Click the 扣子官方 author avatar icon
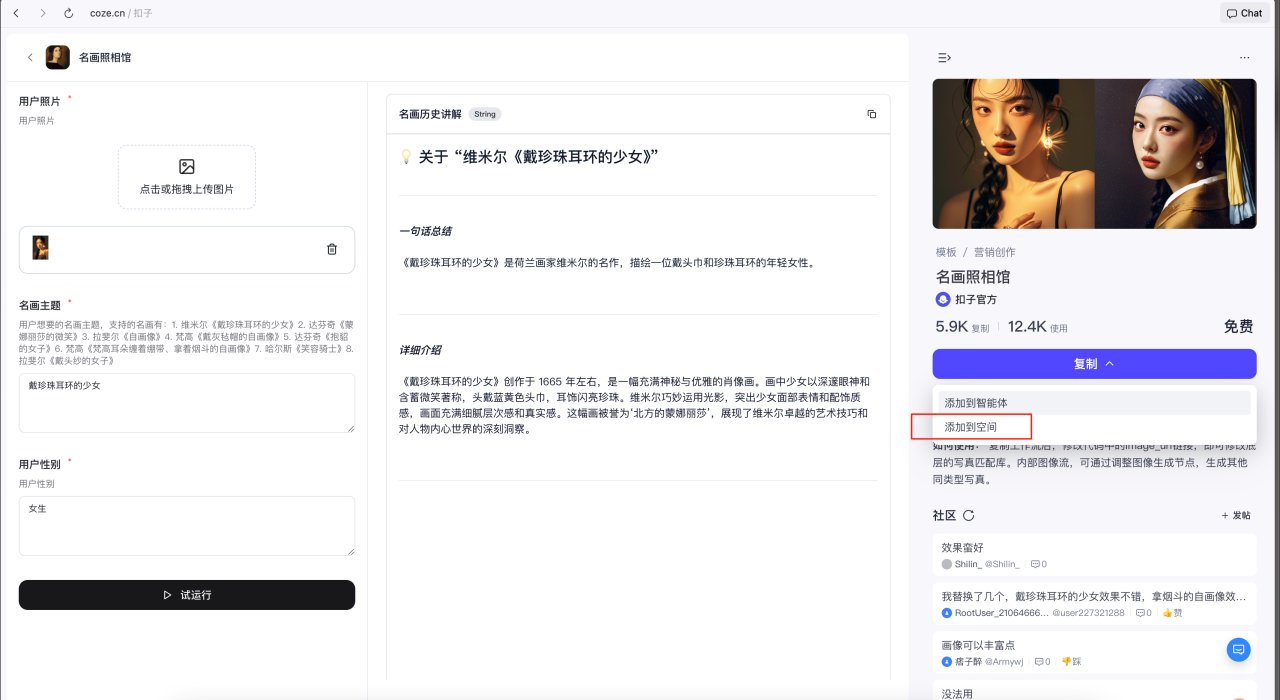This screenshot has height=700, width=1280. point(942,300)
